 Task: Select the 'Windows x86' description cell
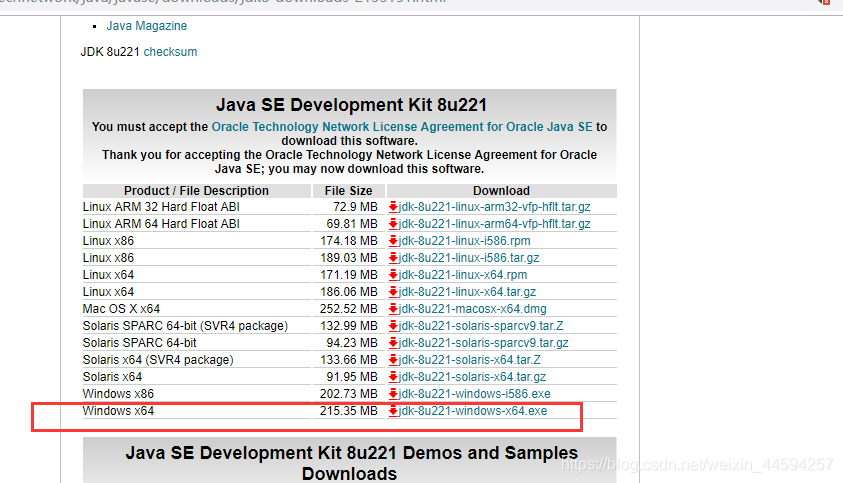click(x=197, y=394)
